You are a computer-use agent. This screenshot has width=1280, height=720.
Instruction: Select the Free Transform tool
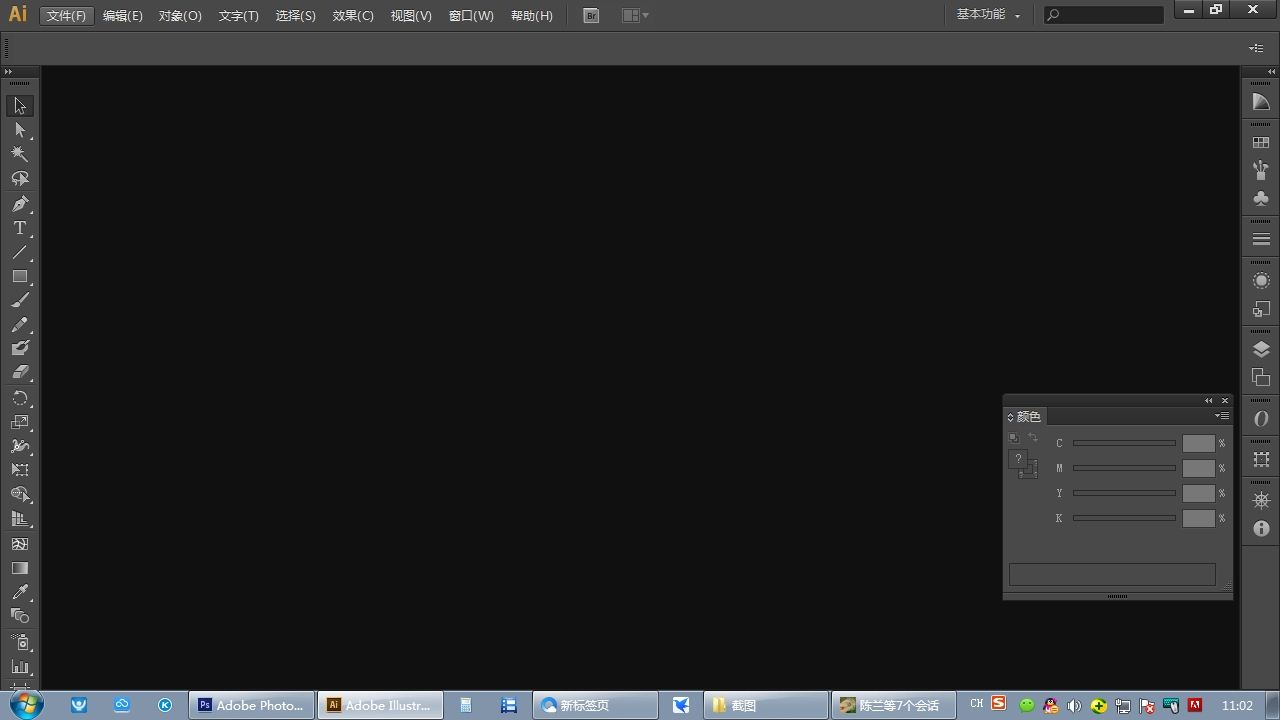(20, 470)
